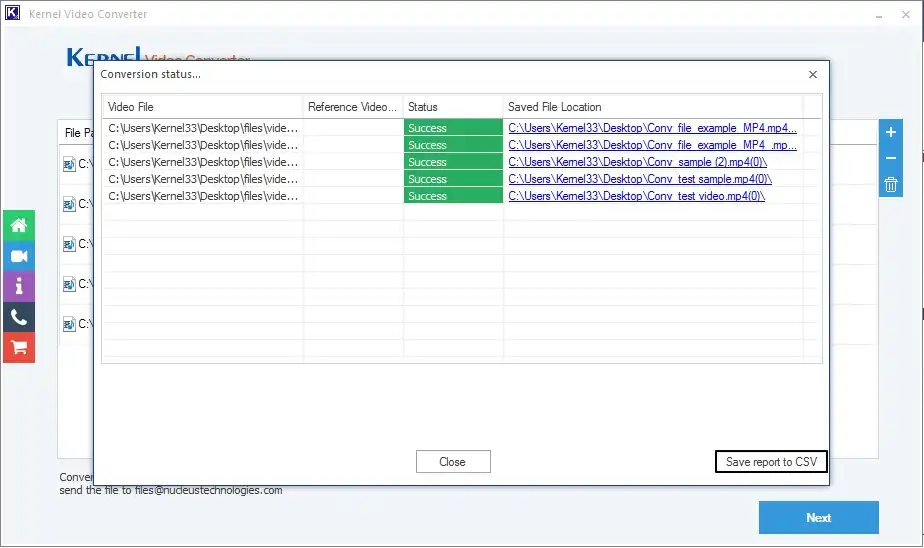Open Conv_test video.mp4(0) location link
924x548 pixels.
[636, 196]
